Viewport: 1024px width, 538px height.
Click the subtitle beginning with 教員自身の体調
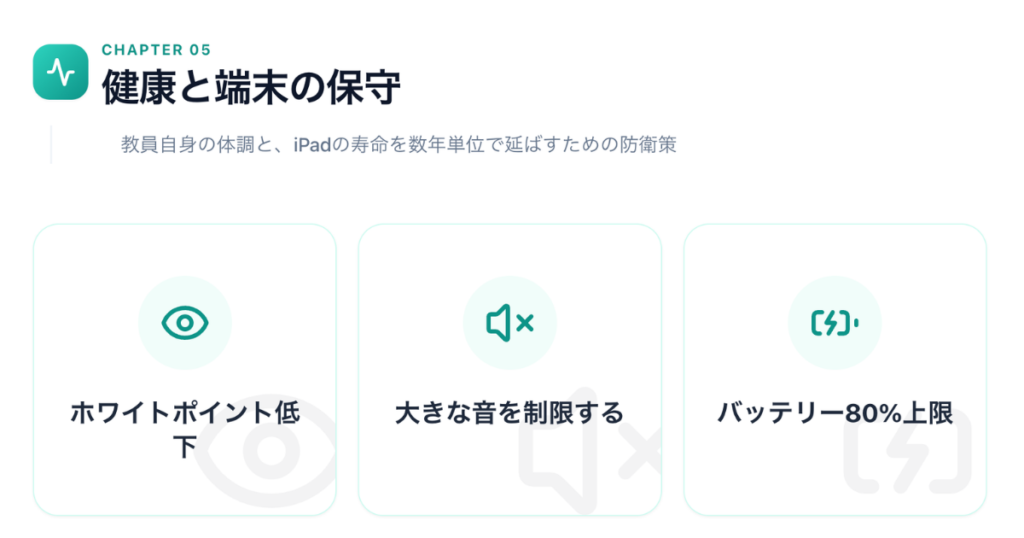398,144
